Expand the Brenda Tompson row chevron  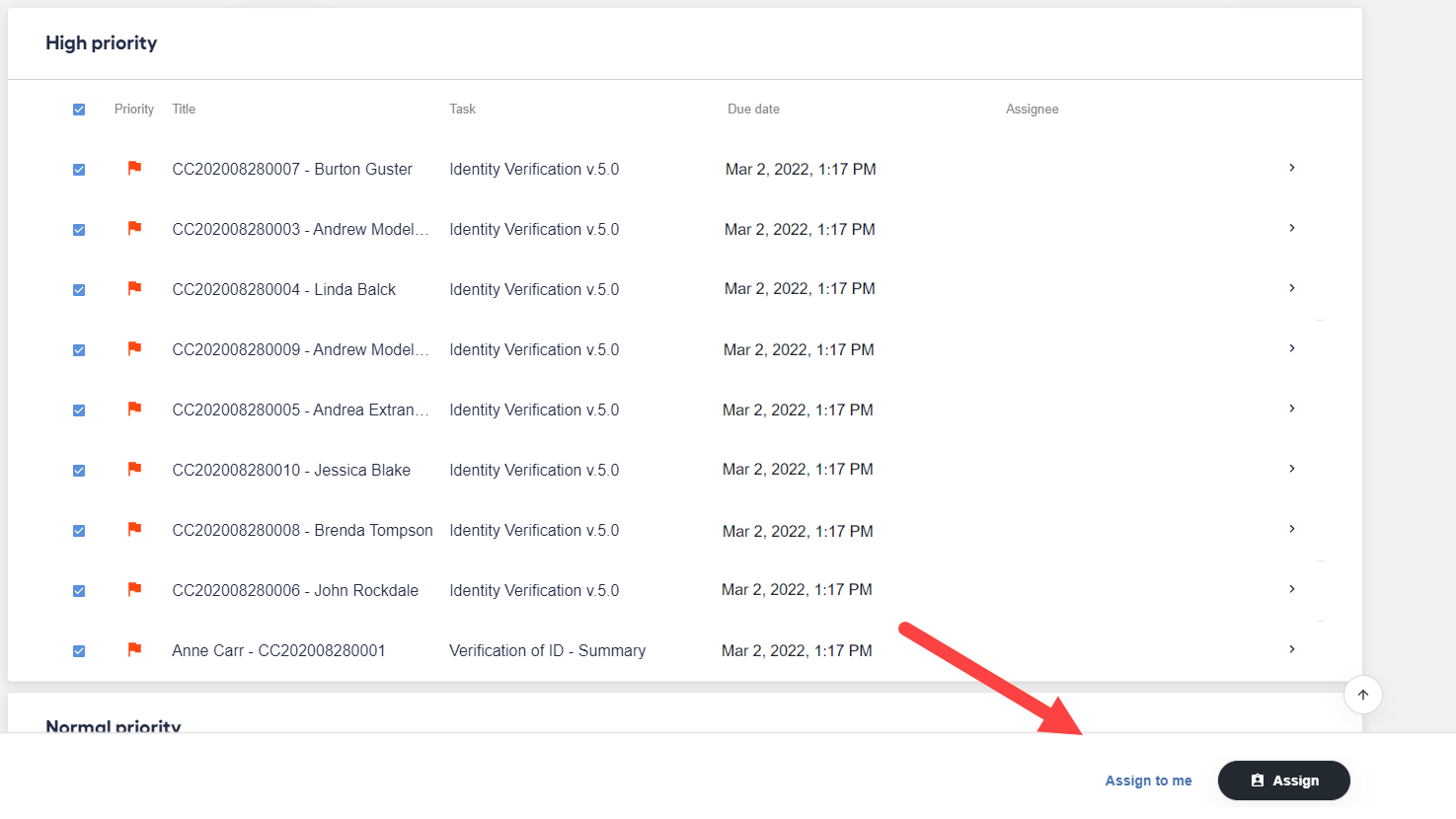tap(1292, 529)
